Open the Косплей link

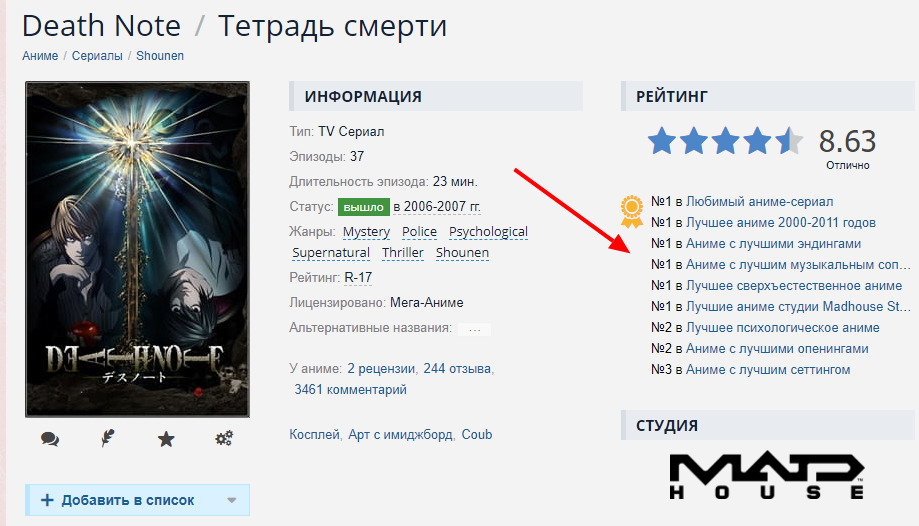pyautogui.click(x=314, y=435)
